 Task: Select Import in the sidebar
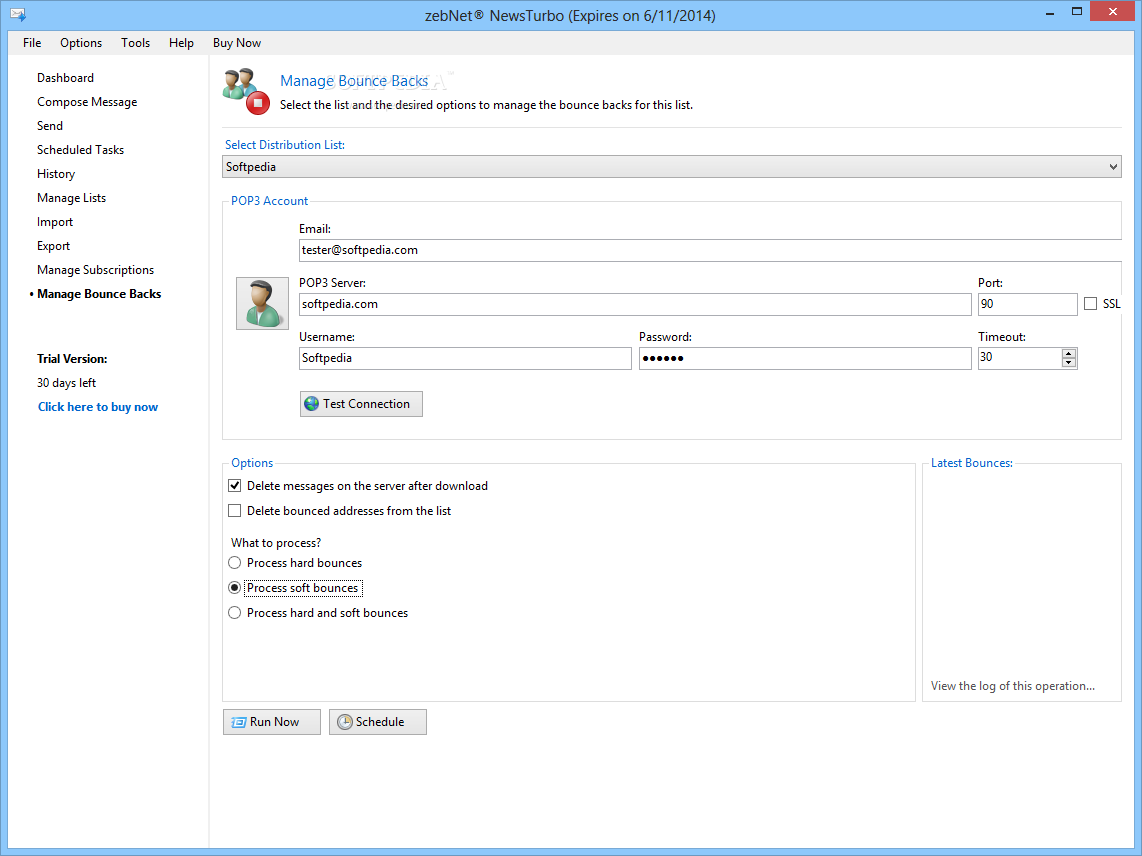(55, 222)
